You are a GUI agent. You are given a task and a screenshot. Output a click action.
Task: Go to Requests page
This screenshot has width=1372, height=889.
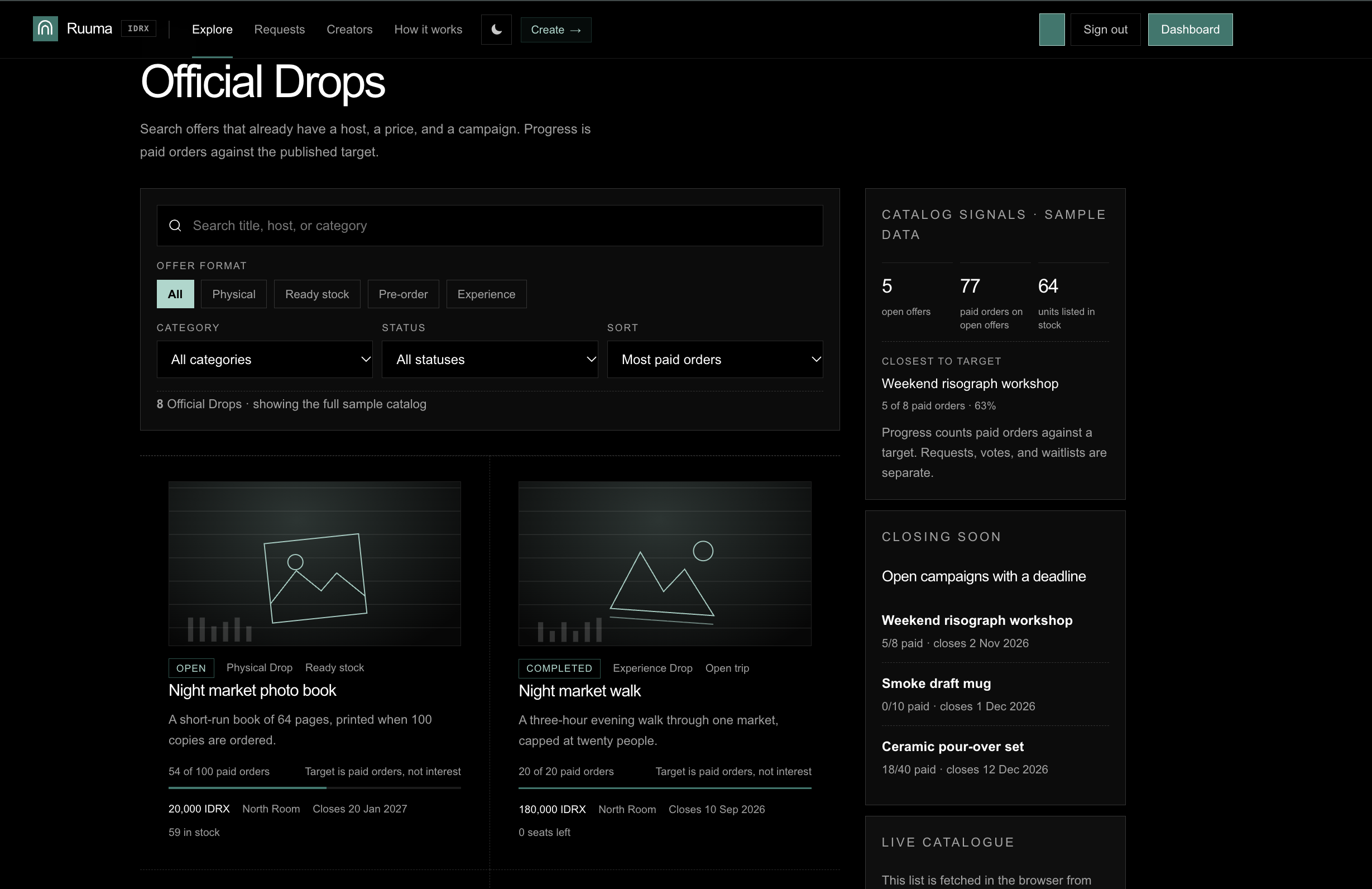click(x=280, y=30)
